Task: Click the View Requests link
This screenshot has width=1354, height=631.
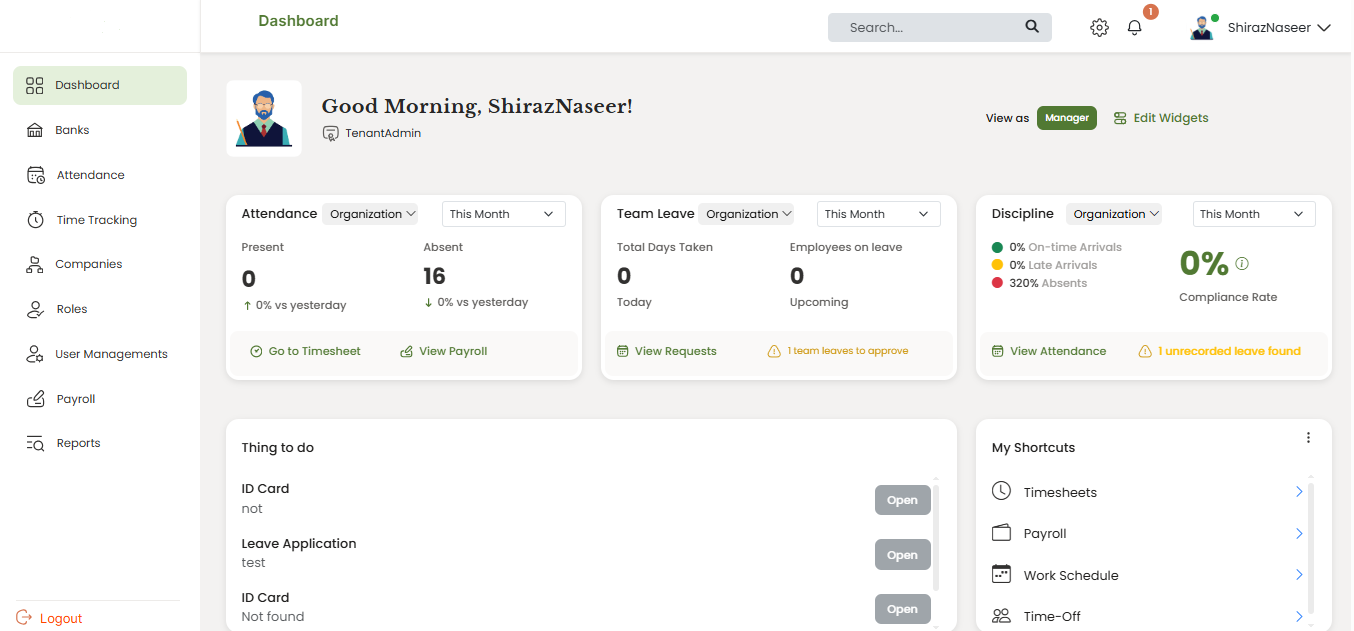Action: pyautogui.click(x=675, y=351)
